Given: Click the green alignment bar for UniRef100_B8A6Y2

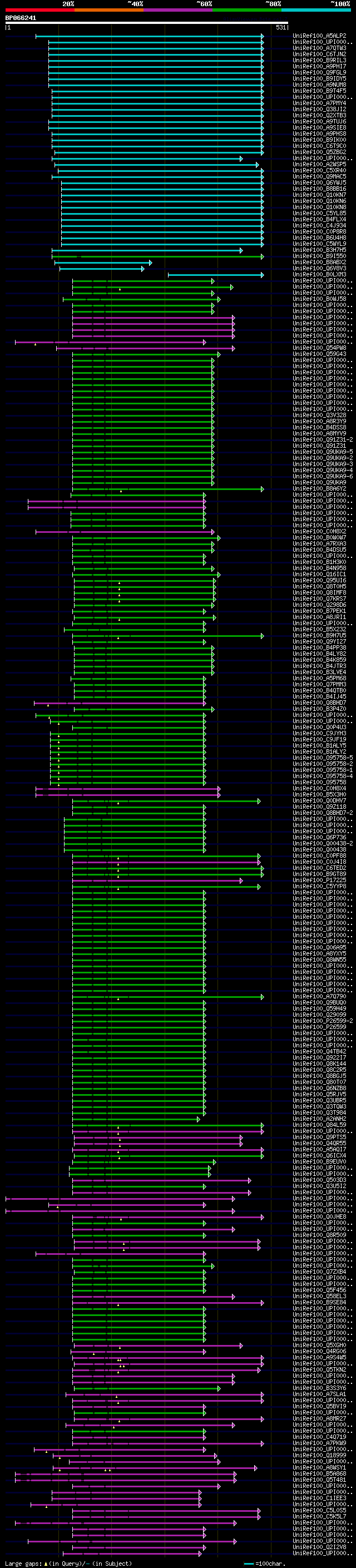Looking at the screenshot, I should [168, 489].
